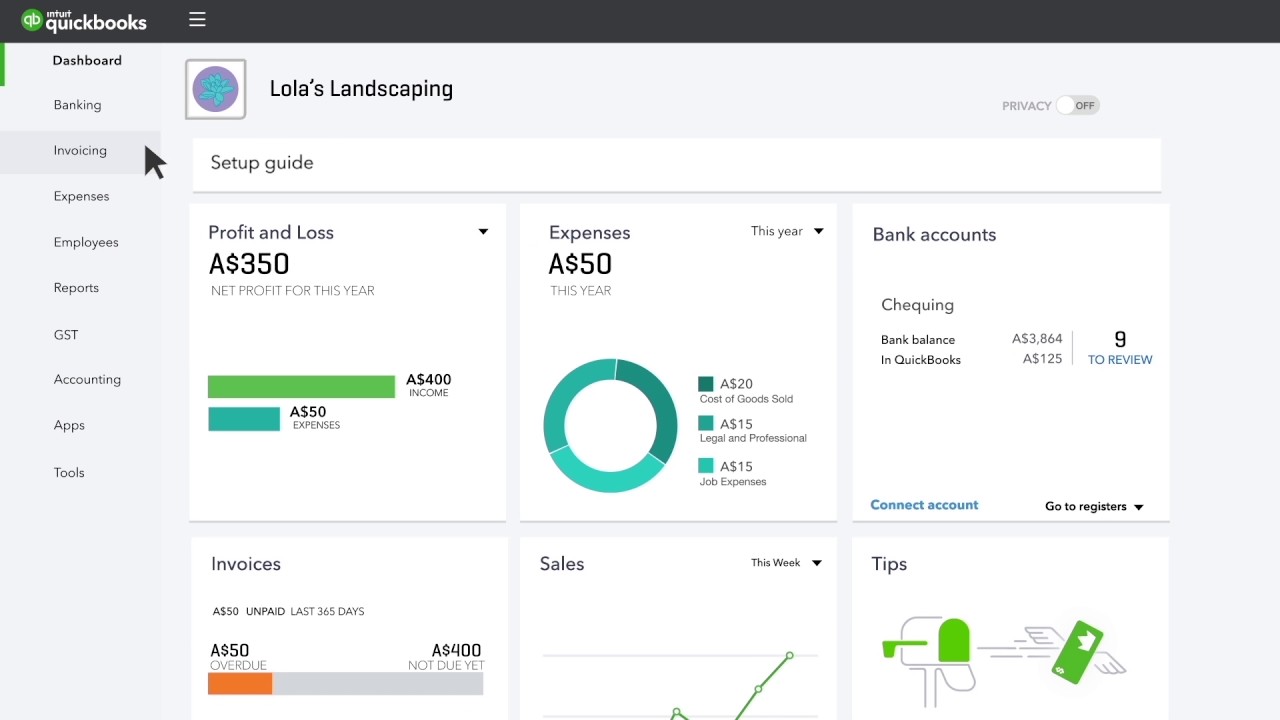Open the Employees section
The height and width of the screenshot is (720, 1280).
(86, 242)
